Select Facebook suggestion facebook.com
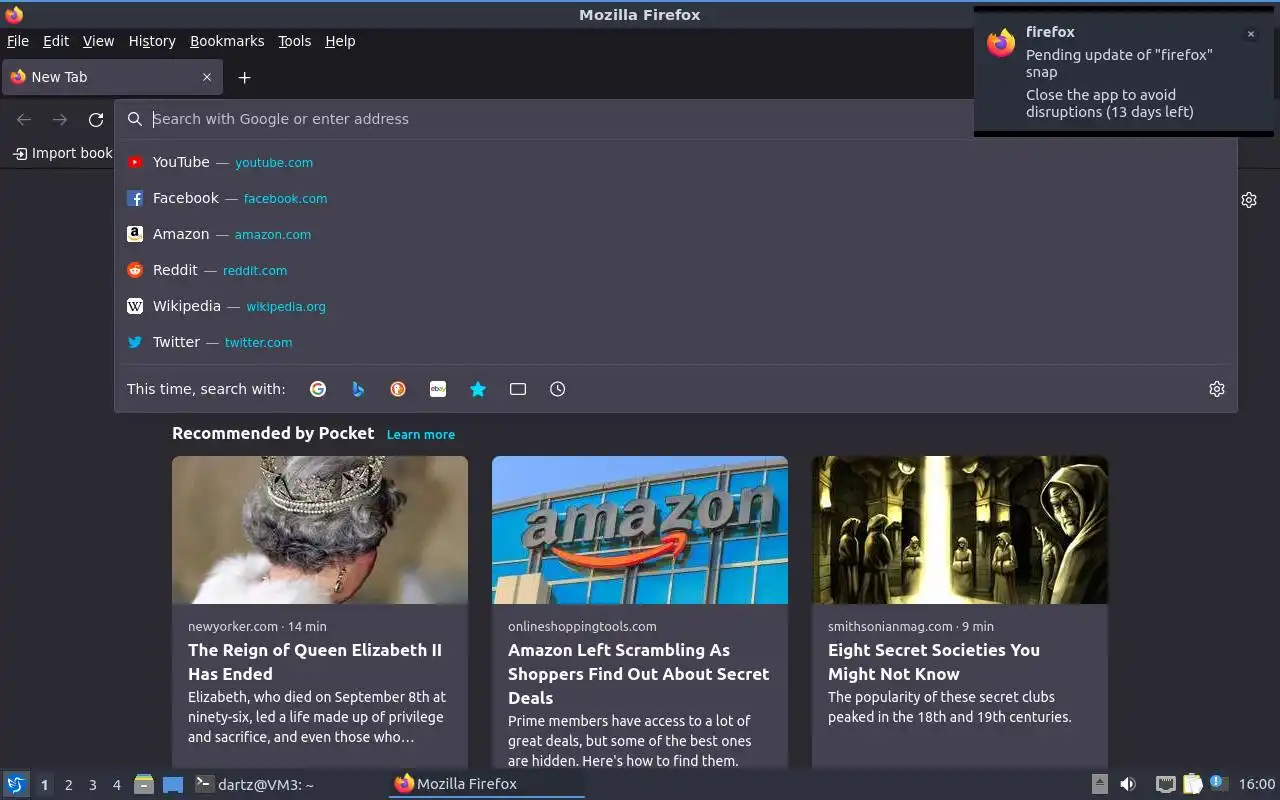The image size is (1280, 800). pyautogui.click(x=676, y=198)
